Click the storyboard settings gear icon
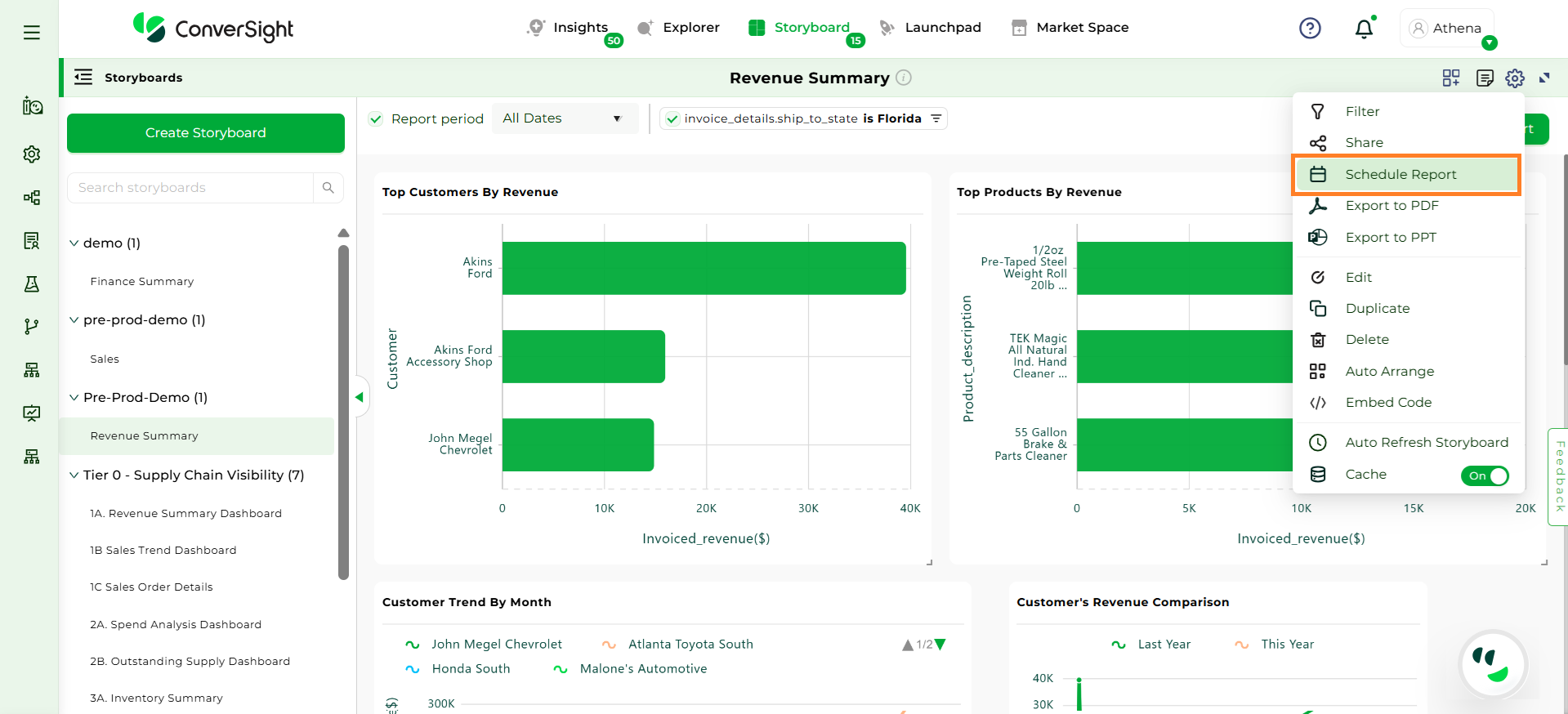This screenshot has height=714, width=1568. pyautogui.click(x=1515, y=78)
